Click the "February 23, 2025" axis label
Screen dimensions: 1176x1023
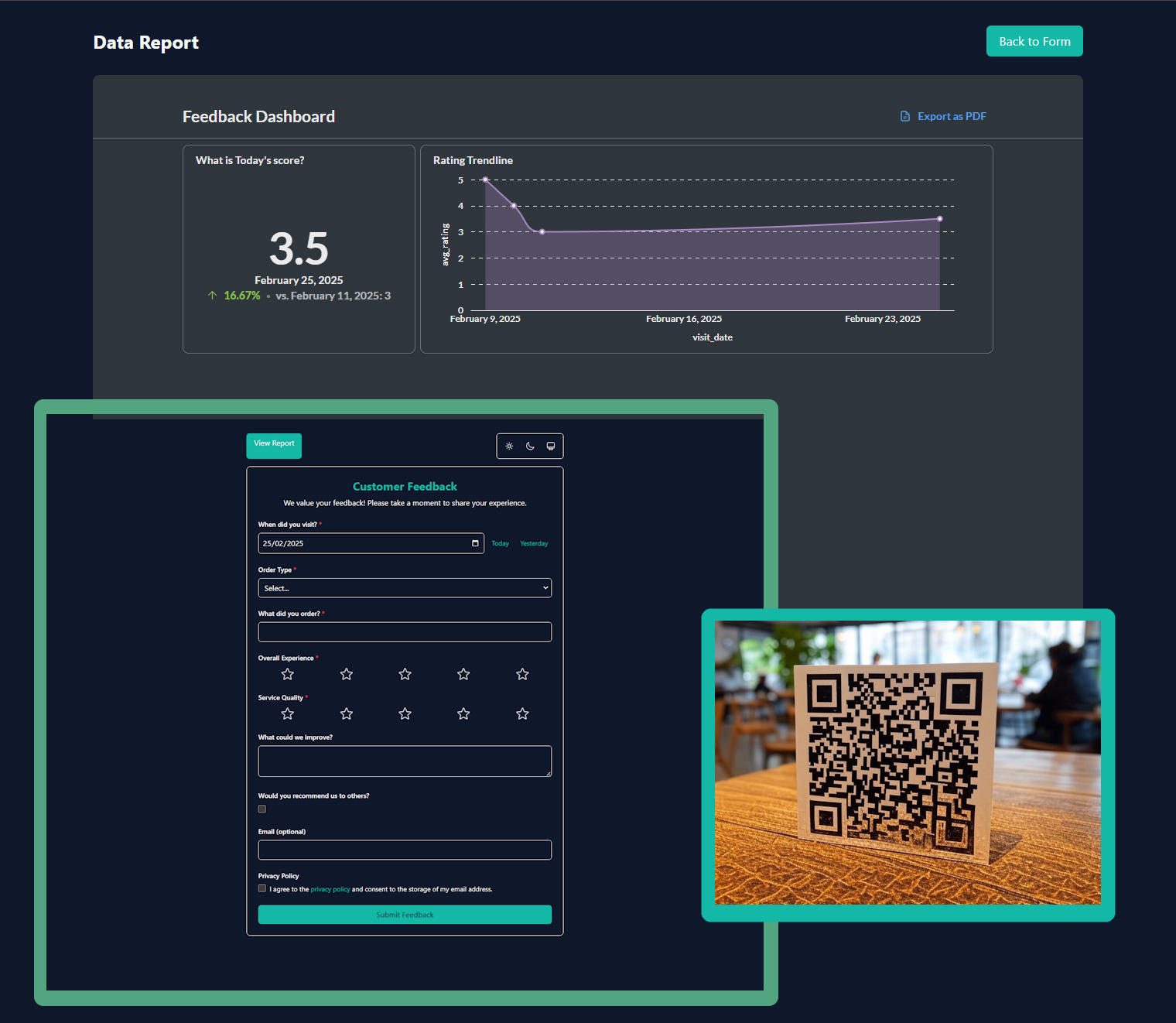[x=883, y=319]
